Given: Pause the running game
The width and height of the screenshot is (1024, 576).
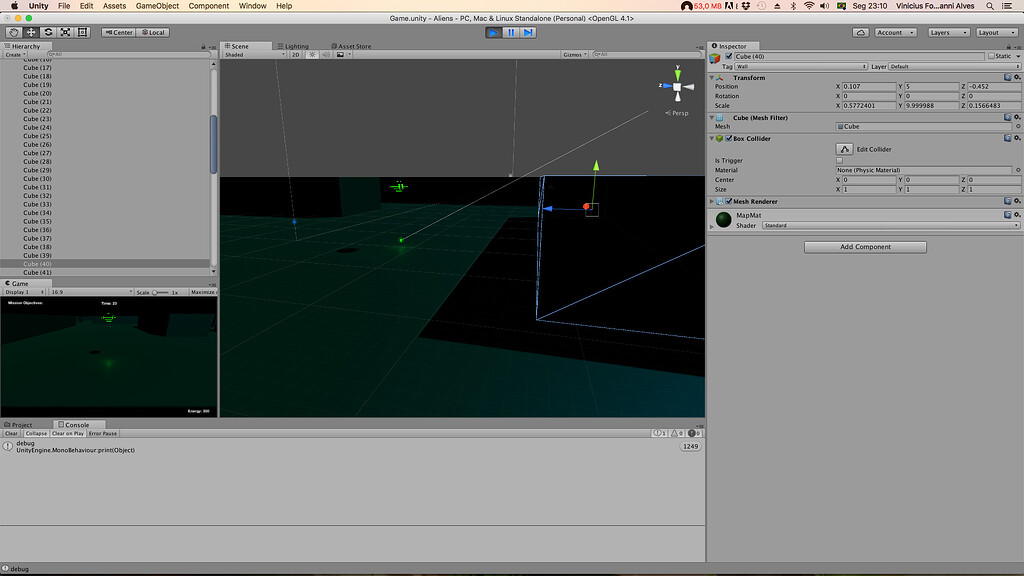Looking at the screenshot, I should tap(511, 32).
